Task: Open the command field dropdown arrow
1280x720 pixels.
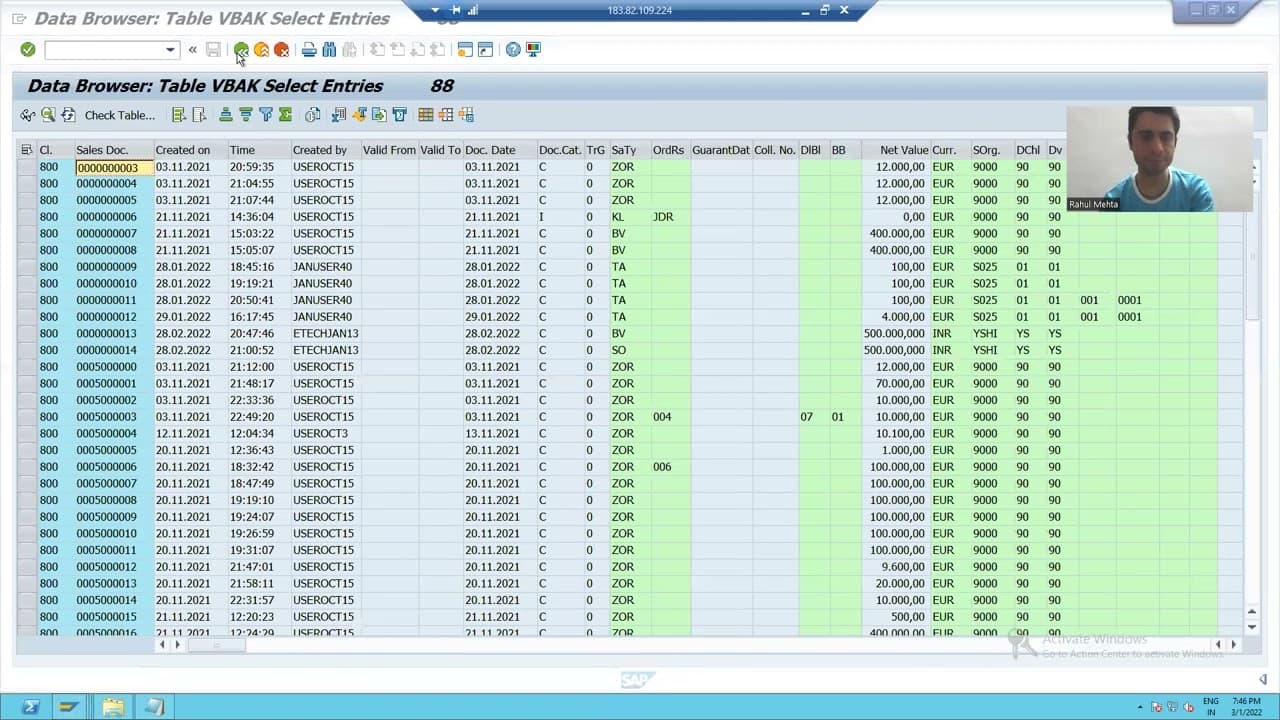Action: [x=170, y=50]
